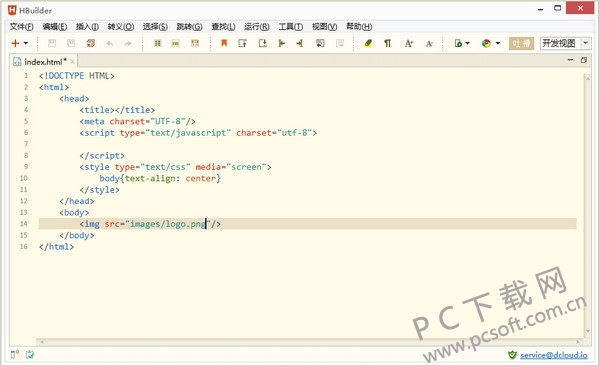The image size is (599, 365).
Task: Open the 开发视图 view combo box
Action: [x=565, y=43]
